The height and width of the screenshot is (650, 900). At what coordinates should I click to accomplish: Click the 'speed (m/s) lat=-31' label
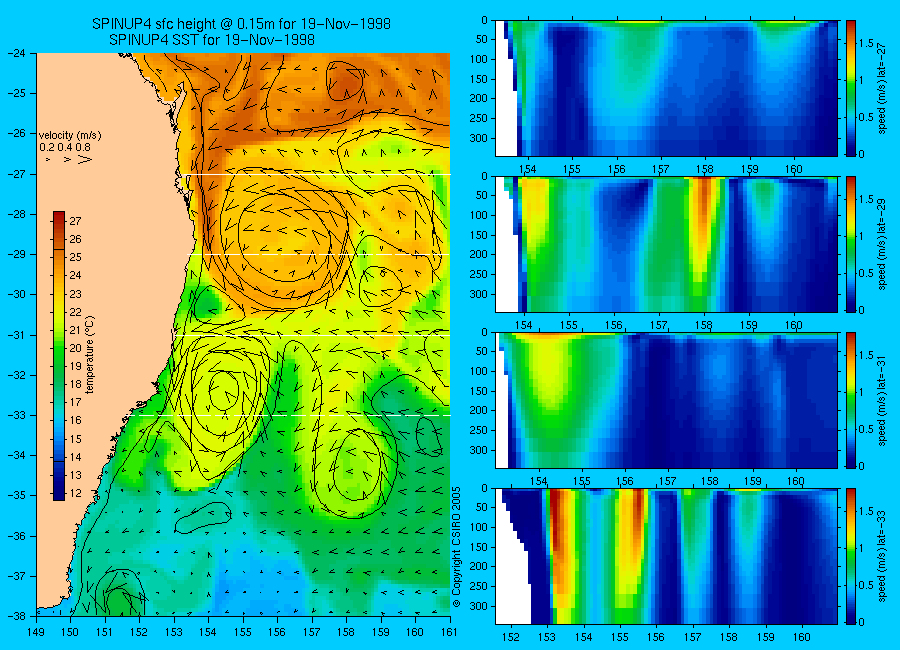[882, 400]
